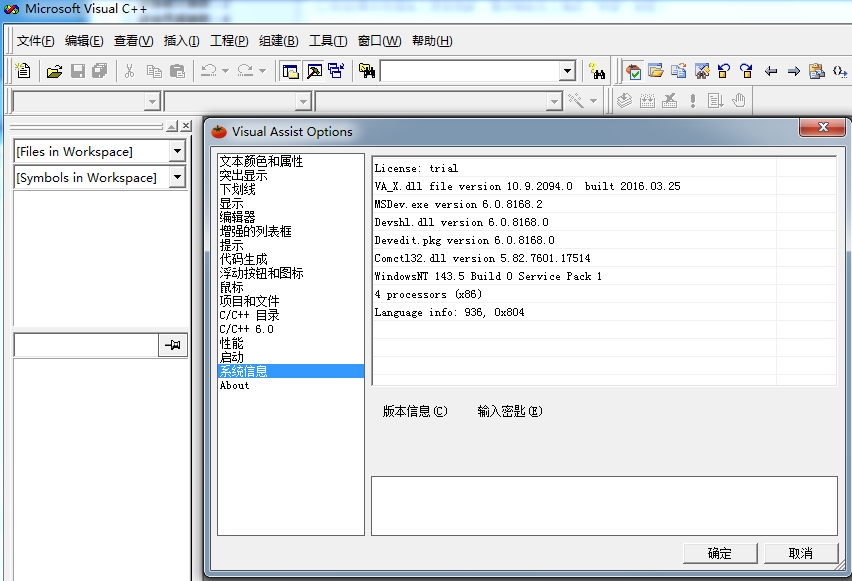The height and width of the screenshot is (581, 852).
Task: Click the Save All icon
Action: (99, 71)
